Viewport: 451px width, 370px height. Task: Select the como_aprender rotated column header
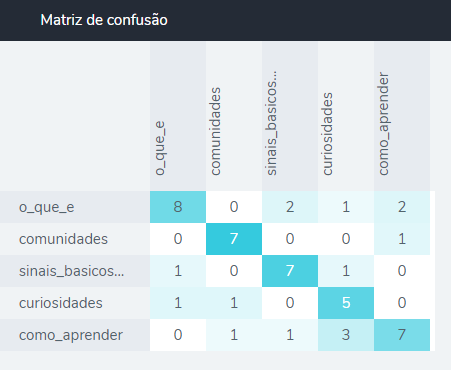pyautogui.click(x=384, y=124)
